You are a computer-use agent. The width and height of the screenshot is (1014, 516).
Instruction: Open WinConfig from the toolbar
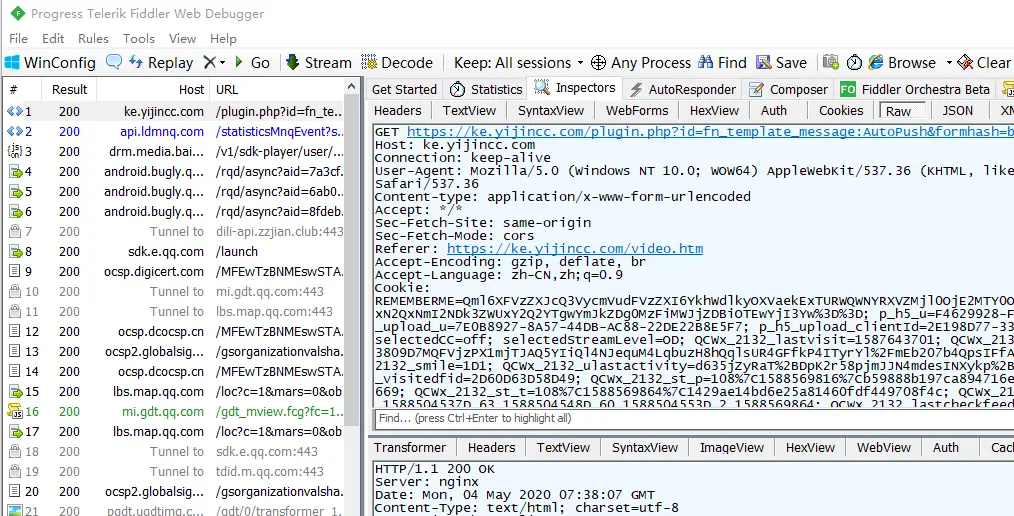pos(50,63)
